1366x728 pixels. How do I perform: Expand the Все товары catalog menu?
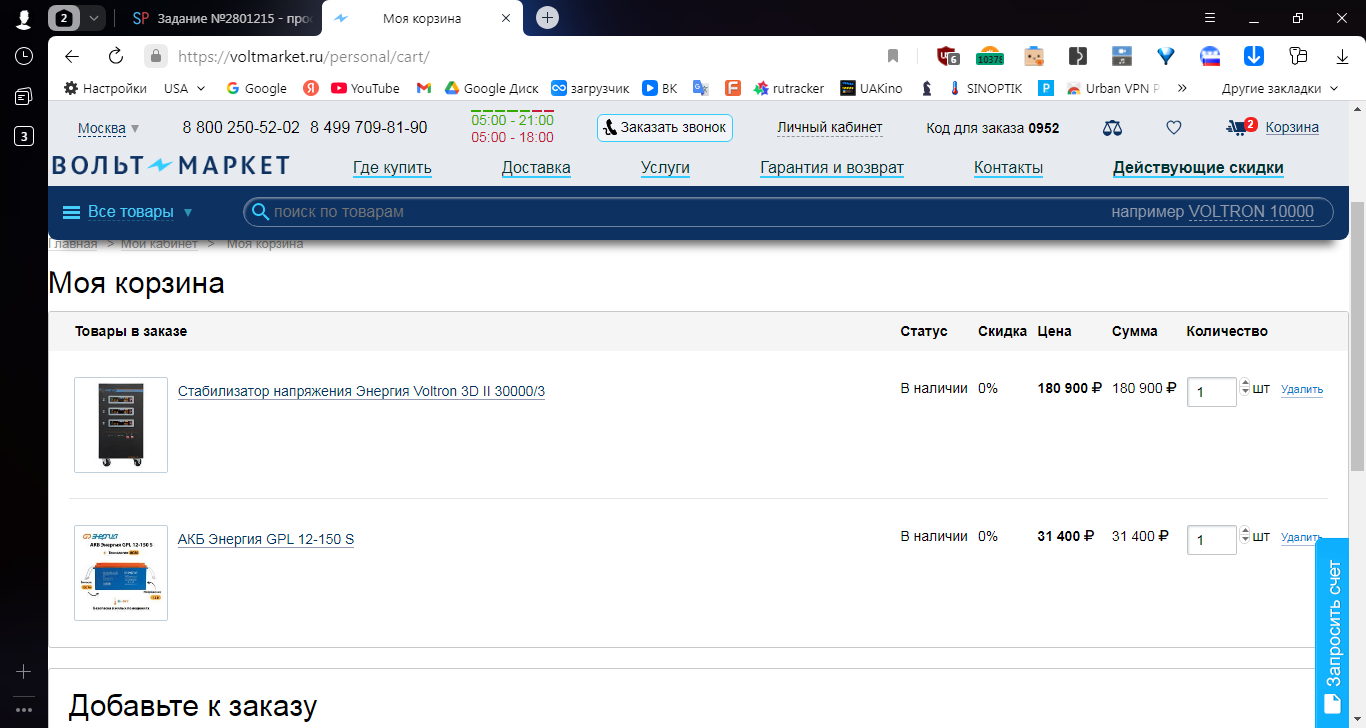click(x=128, y=212)
